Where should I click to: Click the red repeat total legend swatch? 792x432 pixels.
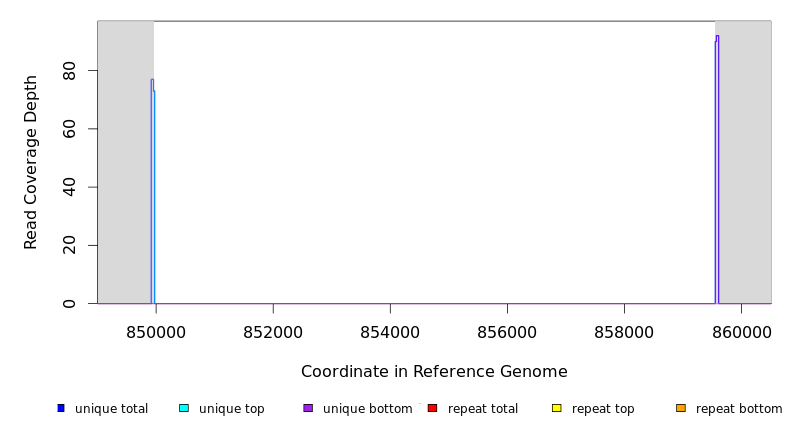tap(432, 408)
